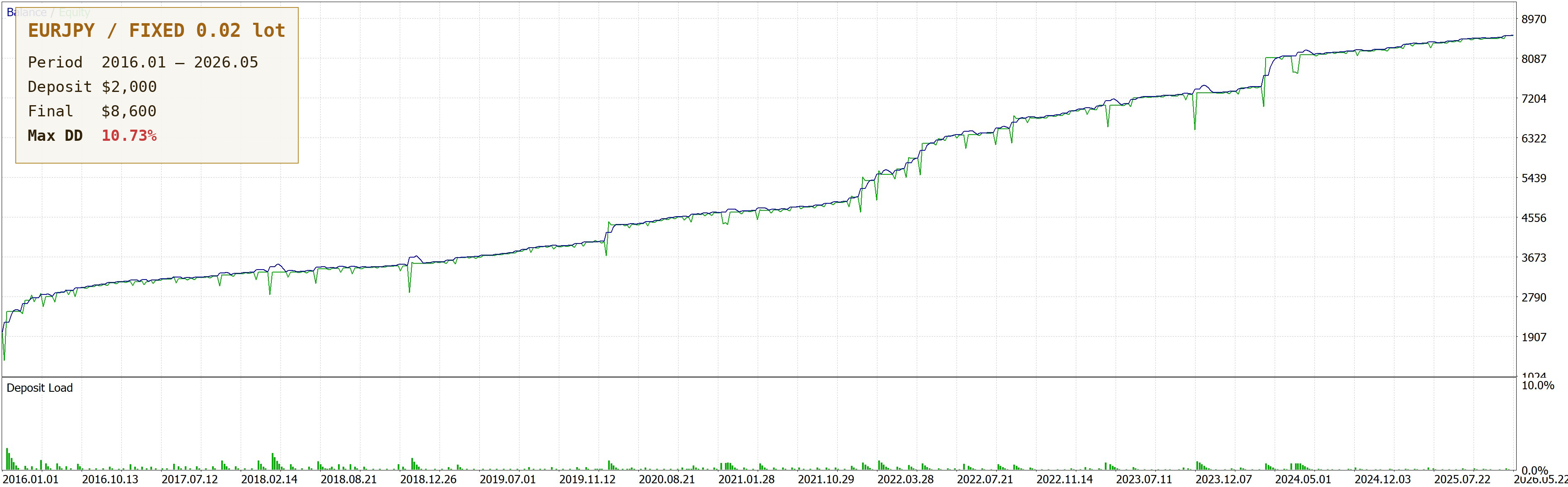Click the 2022.03.28 date label

click(x=905, y=479)
